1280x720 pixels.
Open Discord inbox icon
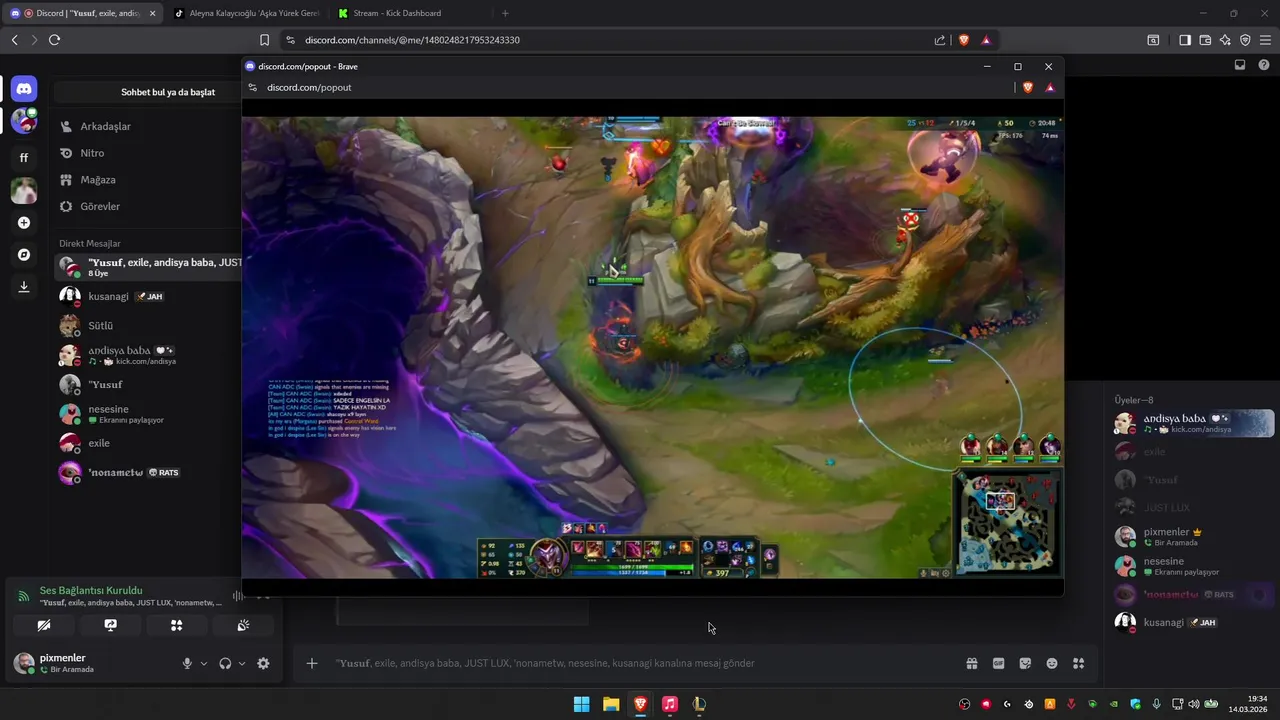[1240, 65]
